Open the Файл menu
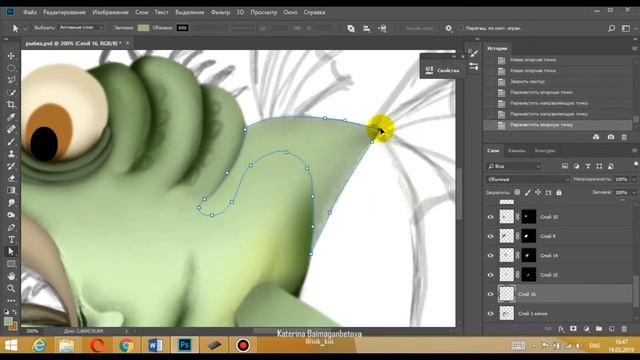The width and height of the screenshot is (640, 360). (30, 12)
